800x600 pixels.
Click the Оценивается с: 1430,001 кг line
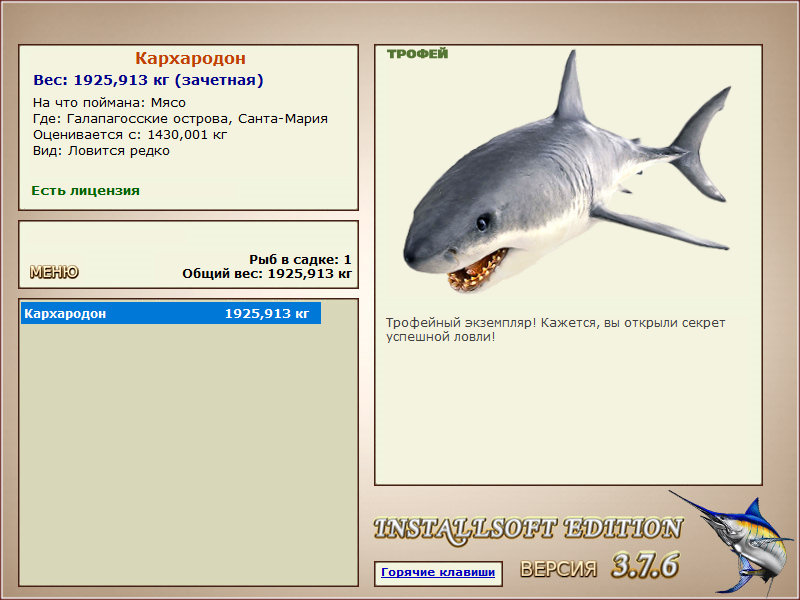(130, 135)
